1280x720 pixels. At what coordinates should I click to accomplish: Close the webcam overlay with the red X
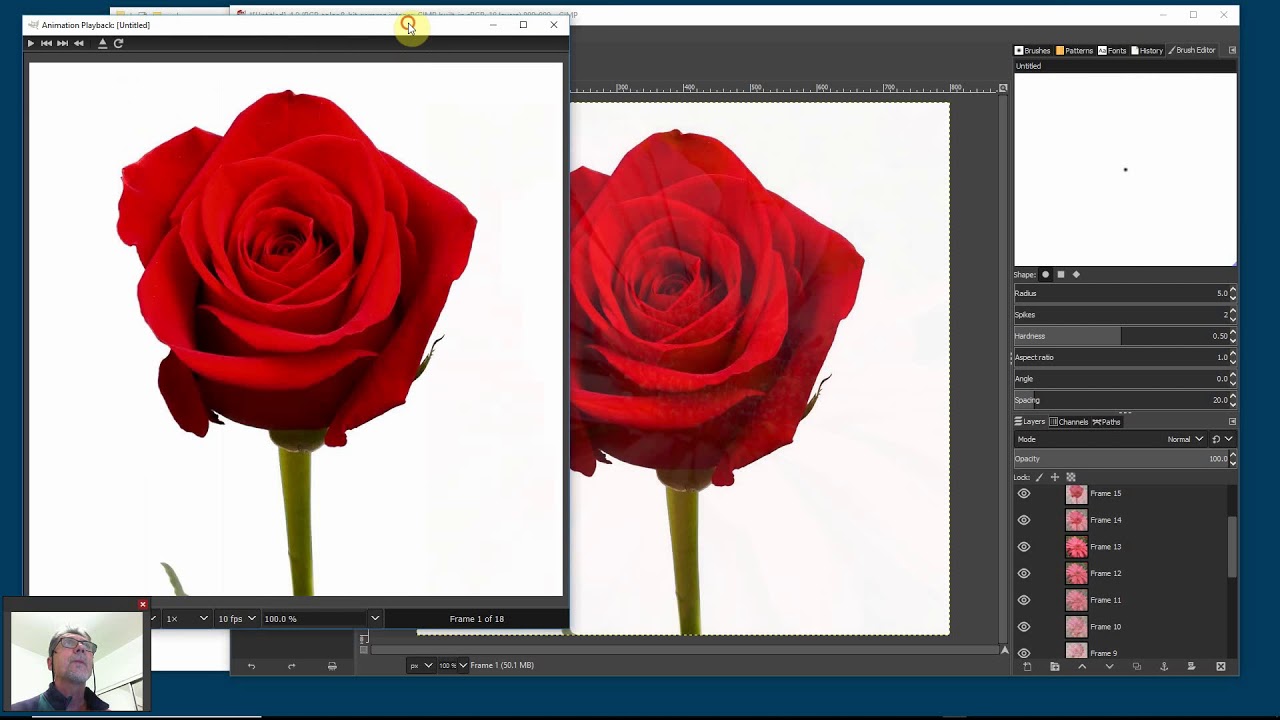pyautogui.click(x=143, y=604)
